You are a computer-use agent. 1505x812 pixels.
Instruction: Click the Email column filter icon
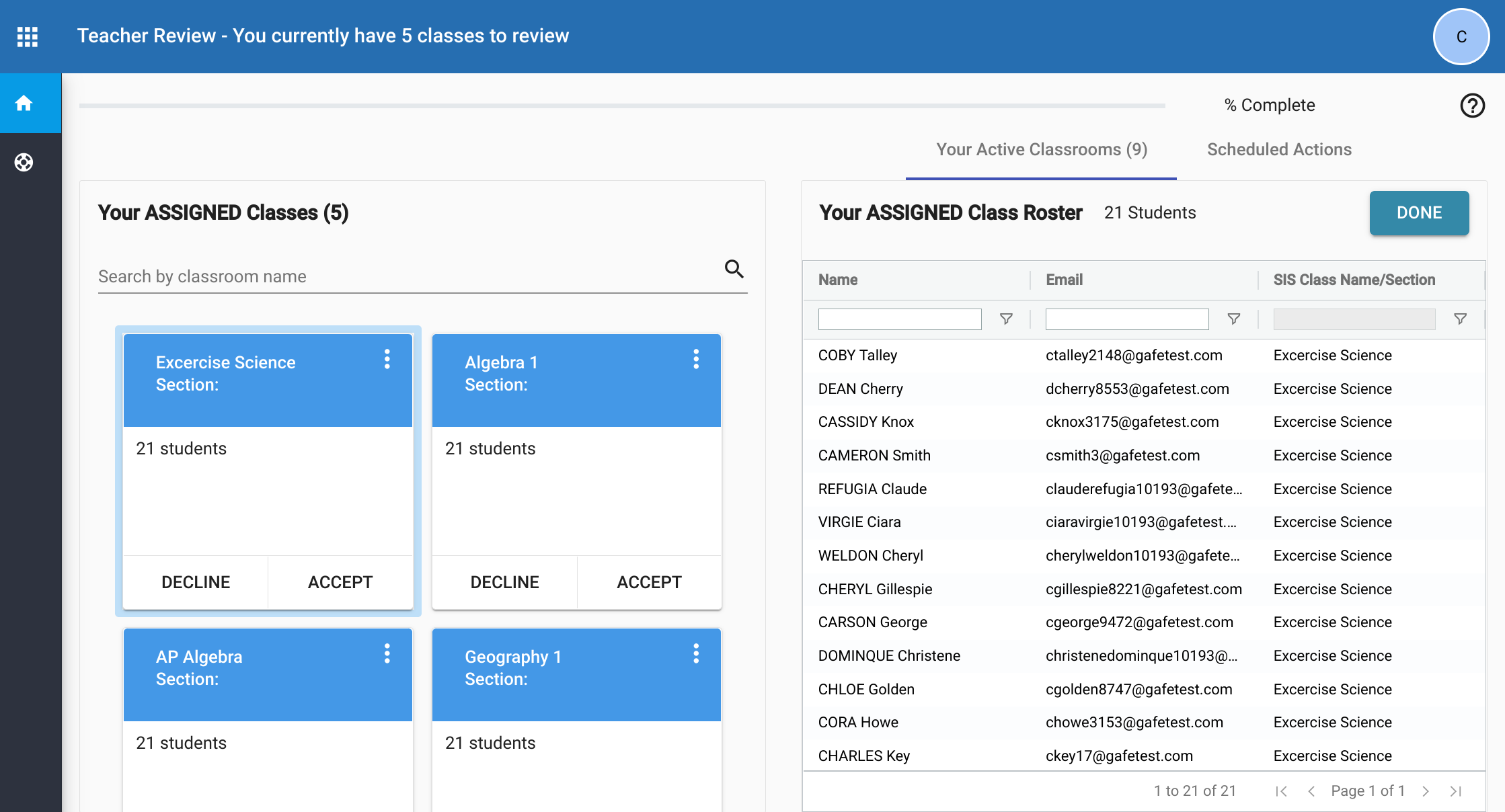(1233, 319)
